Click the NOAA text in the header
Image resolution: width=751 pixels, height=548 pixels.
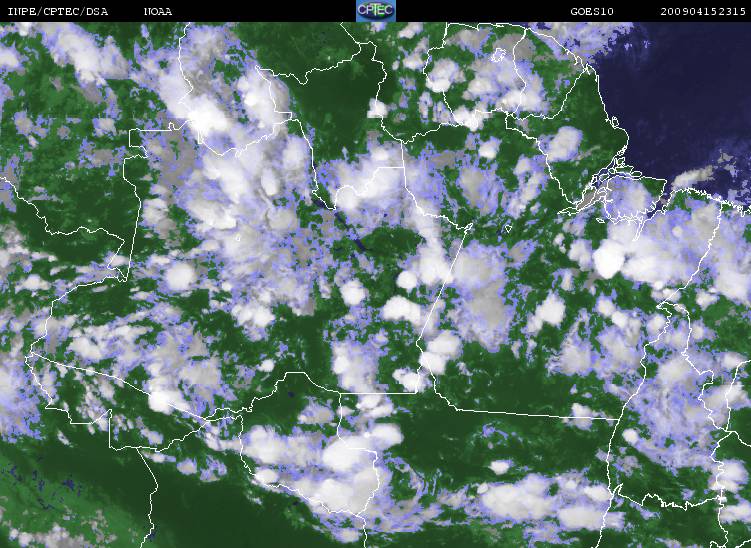157,11
